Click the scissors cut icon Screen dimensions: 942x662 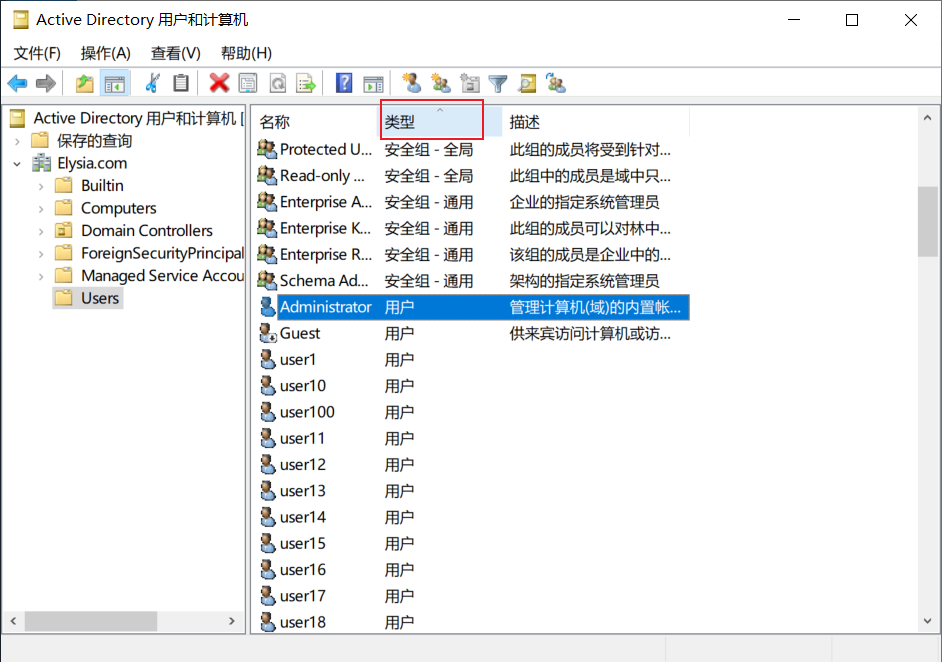point(153,83)
